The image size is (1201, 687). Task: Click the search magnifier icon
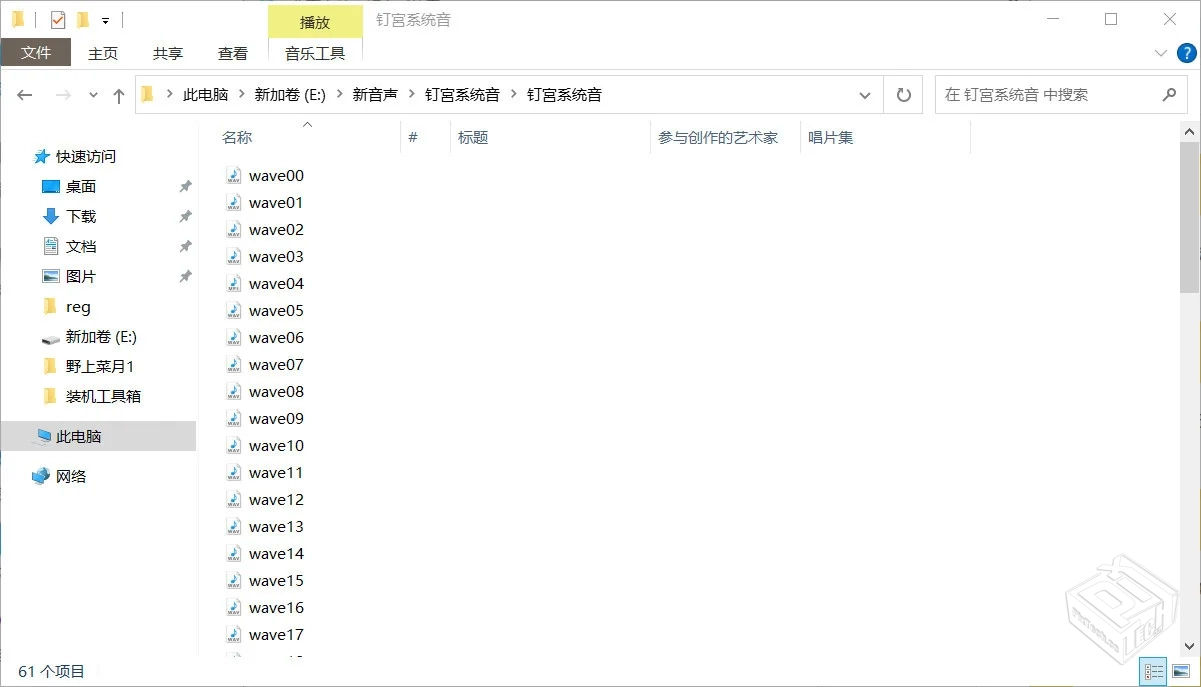point(1168,94)
